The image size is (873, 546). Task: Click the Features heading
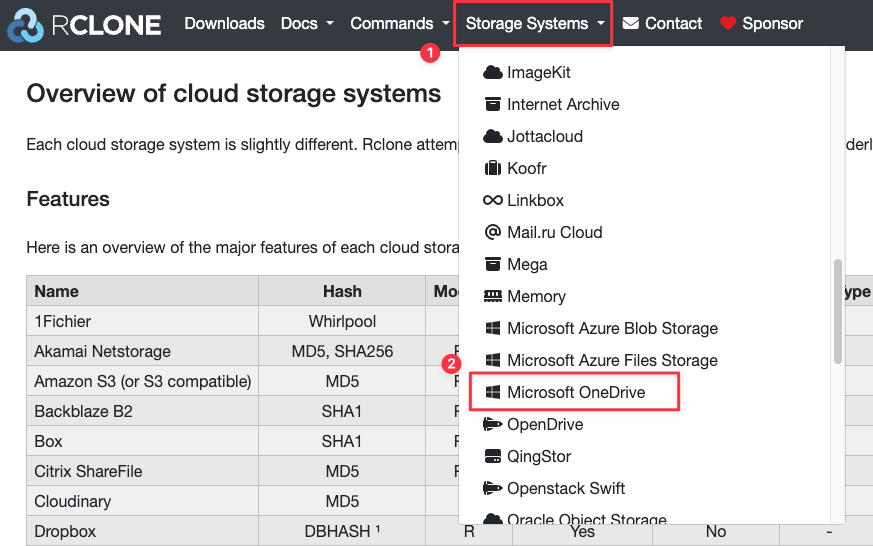pos(68,199)
